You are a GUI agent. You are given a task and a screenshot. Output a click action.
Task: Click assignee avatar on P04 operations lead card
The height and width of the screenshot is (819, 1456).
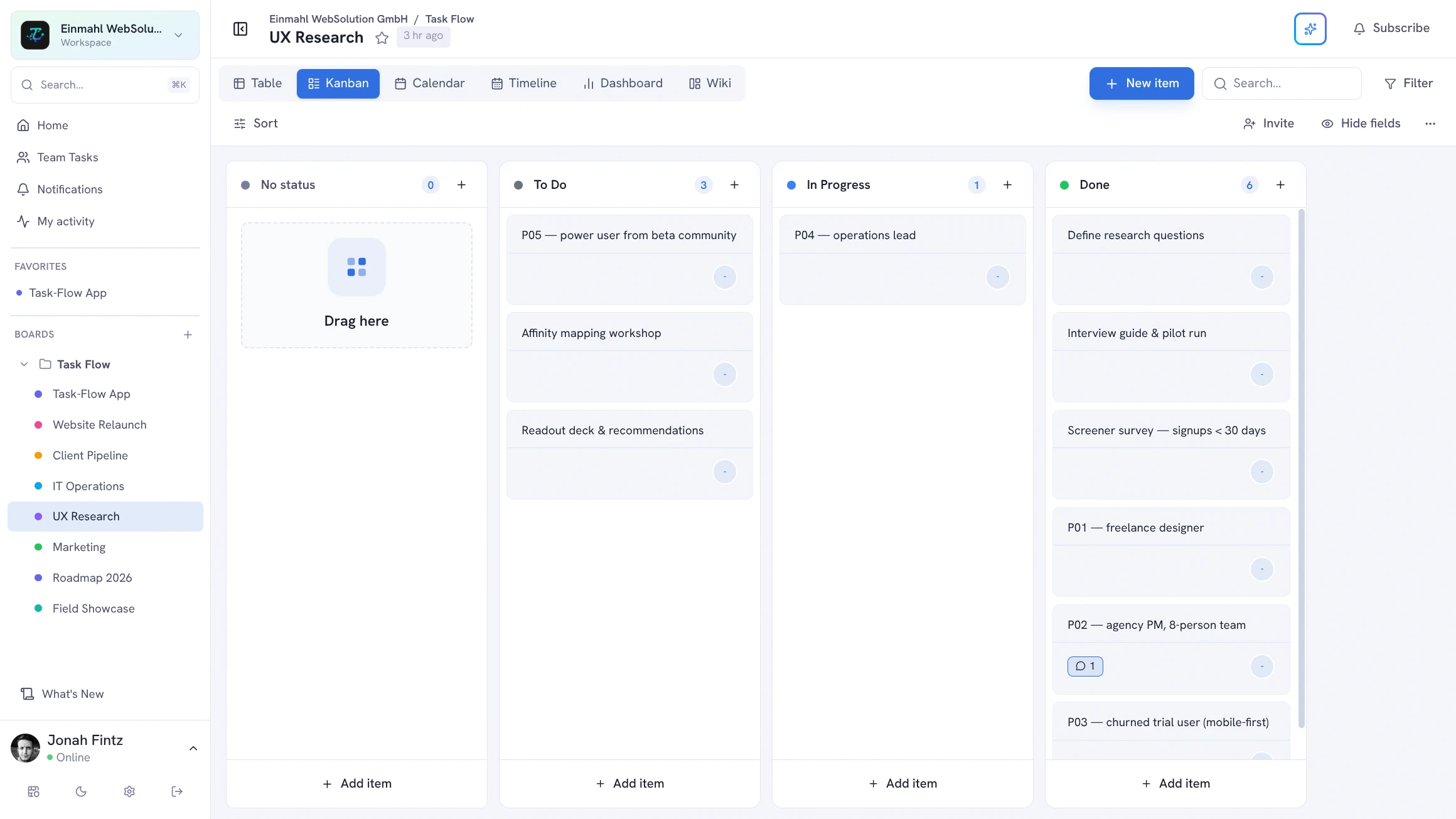(997, 277)
